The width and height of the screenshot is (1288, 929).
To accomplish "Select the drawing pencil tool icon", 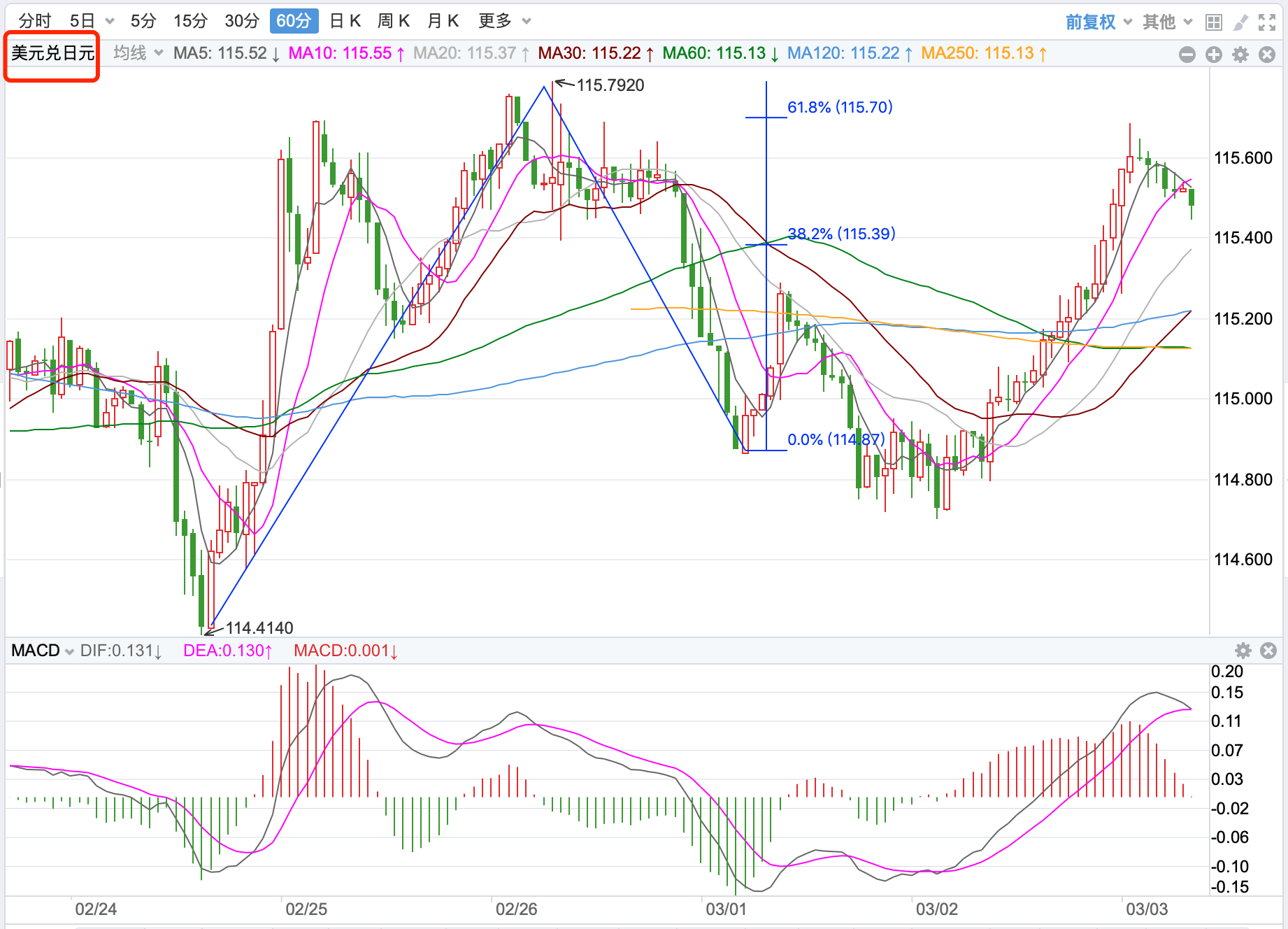I will coord(1240,22).
